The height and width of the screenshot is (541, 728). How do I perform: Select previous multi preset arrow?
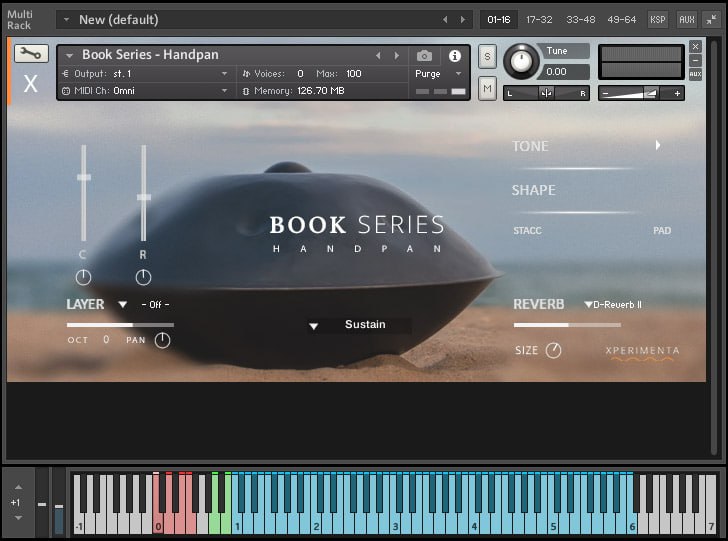[445, 20]
